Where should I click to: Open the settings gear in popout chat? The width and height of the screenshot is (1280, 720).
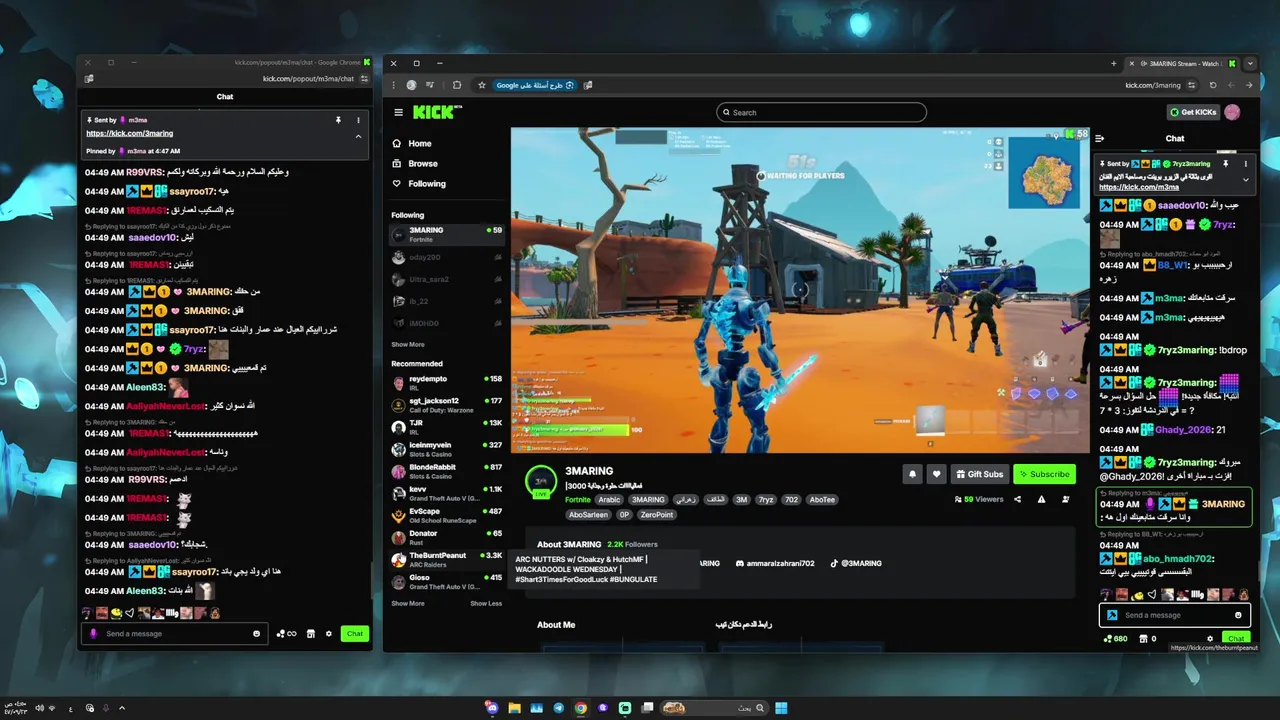[328, 633]
